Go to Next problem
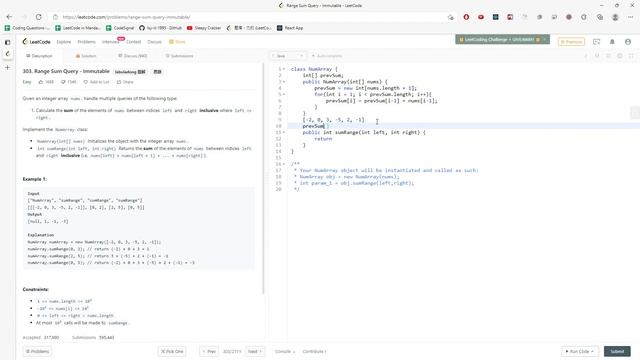The image size is (640, 360). [x=255, y=351]
